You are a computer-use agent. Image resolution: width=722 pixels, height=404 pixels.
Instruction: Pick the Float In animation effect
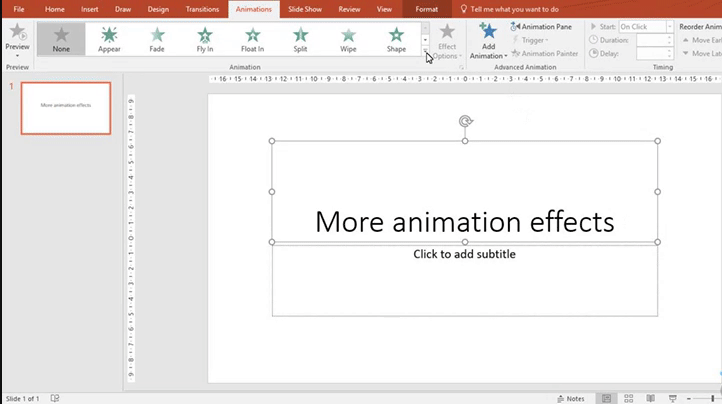click(x=253, y=39)
